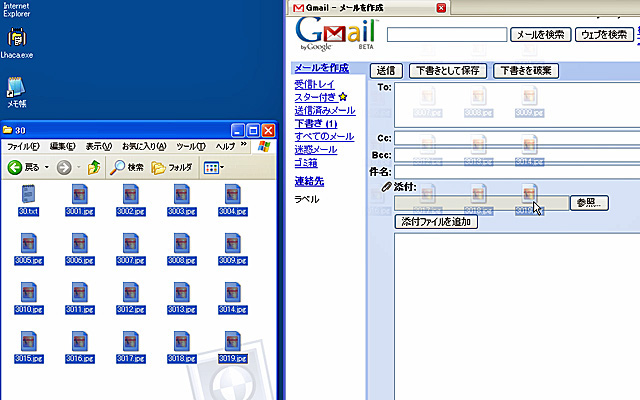
Task: Focus the Gmail search box
Action: pyautogui.click(x=447, y=35)
